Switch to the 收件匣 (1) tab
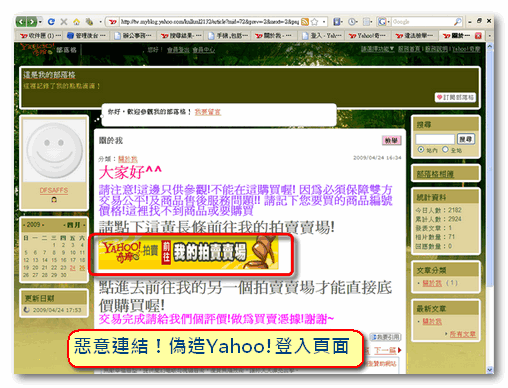 tap(40, 35)
